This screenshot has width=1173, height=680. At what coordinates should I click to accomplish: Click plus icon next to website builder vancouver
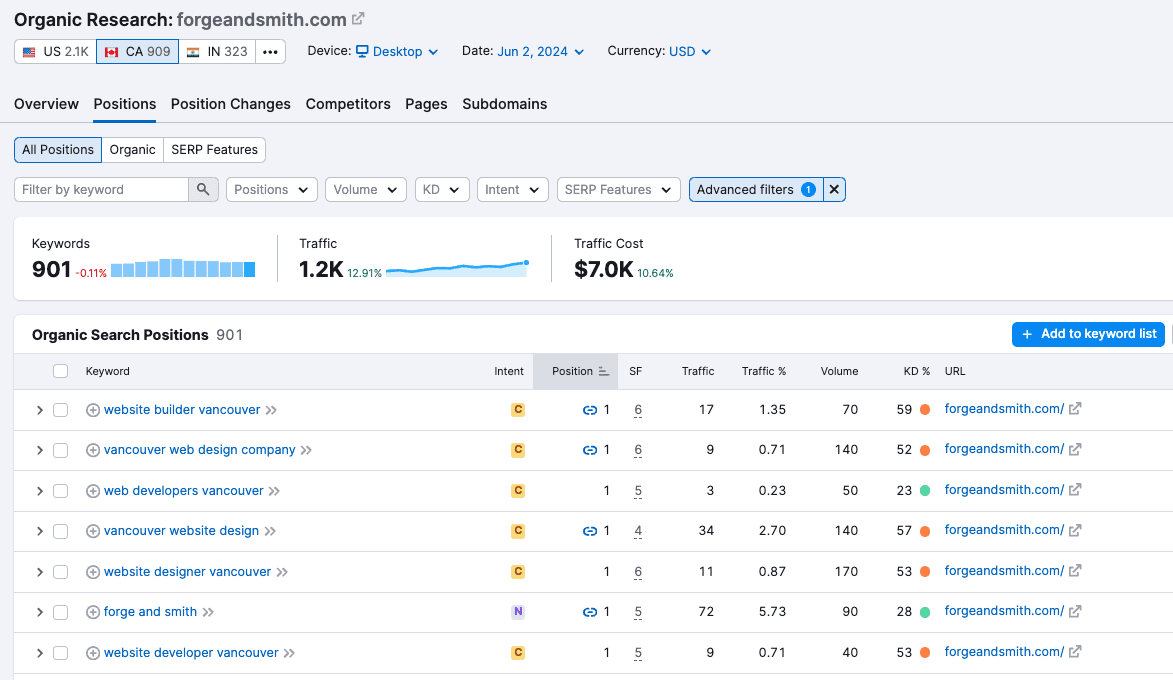[x=93, y=410]
